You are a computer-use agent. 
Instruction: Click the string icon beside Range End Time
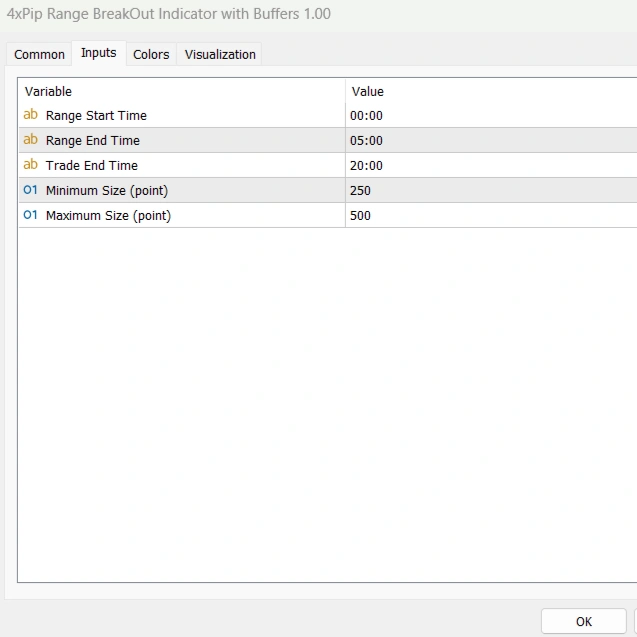(x=30, y=141)
